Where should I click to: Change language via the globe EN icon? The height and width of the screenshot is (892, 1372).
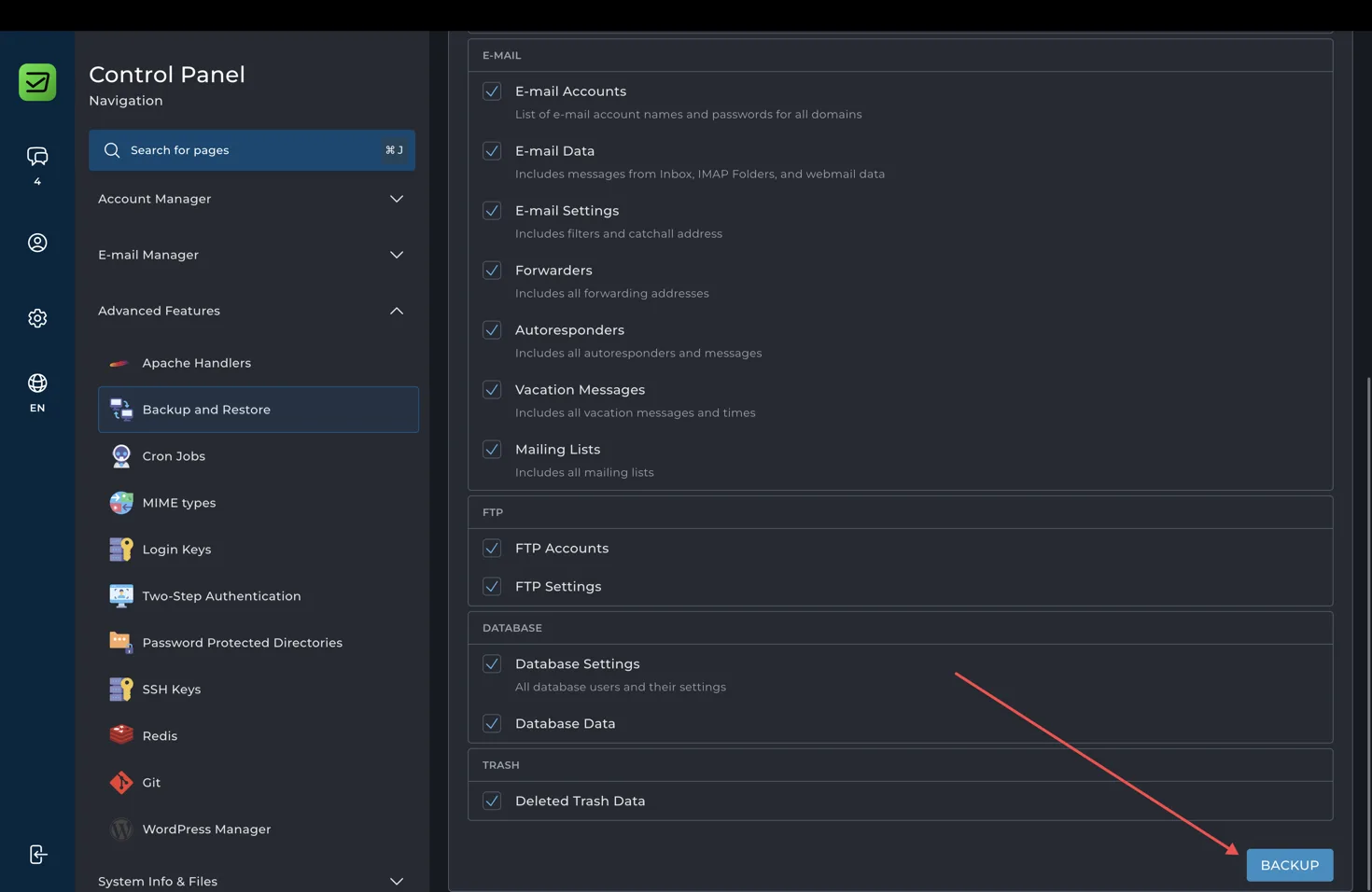tap(37, 383)
